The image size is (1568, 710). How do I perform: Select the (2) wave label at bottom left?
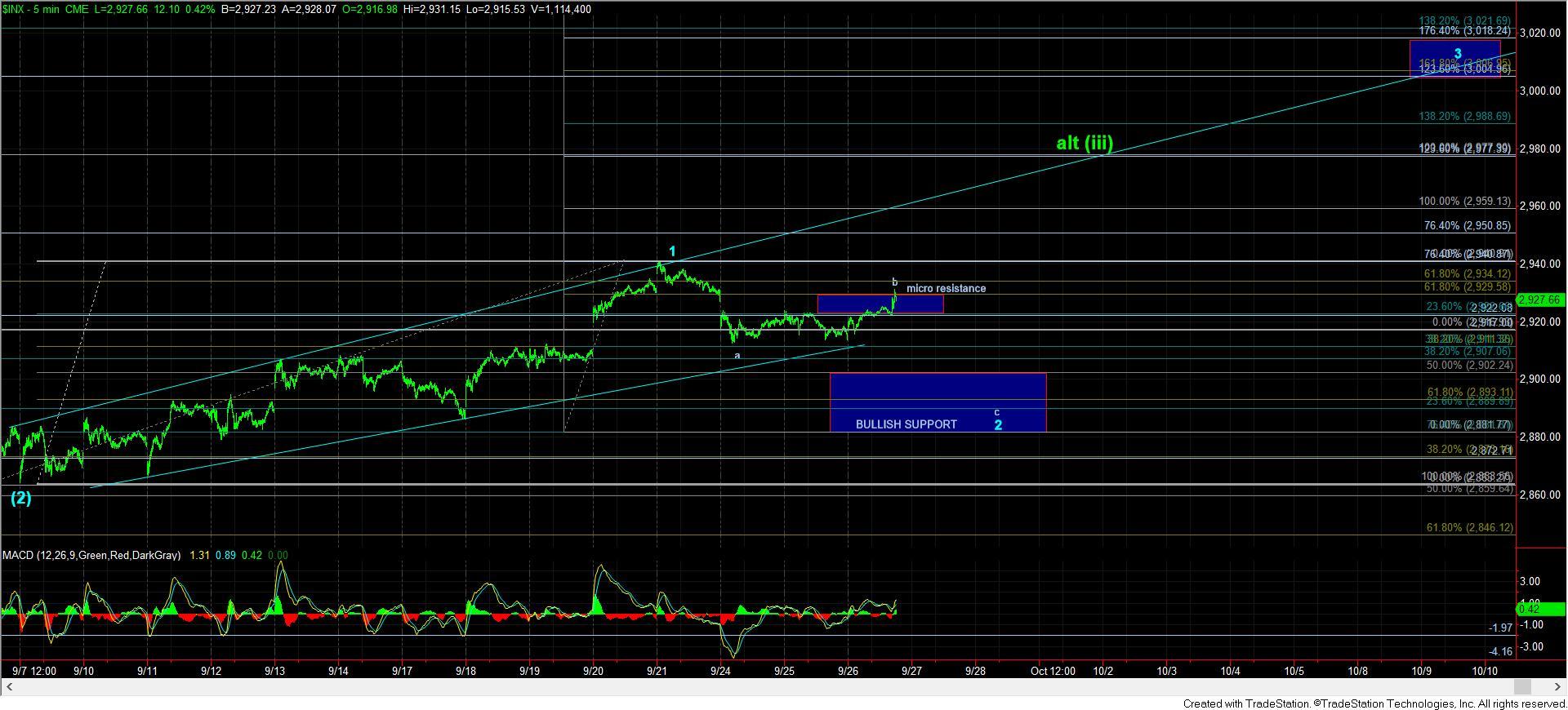pos(20,498)
